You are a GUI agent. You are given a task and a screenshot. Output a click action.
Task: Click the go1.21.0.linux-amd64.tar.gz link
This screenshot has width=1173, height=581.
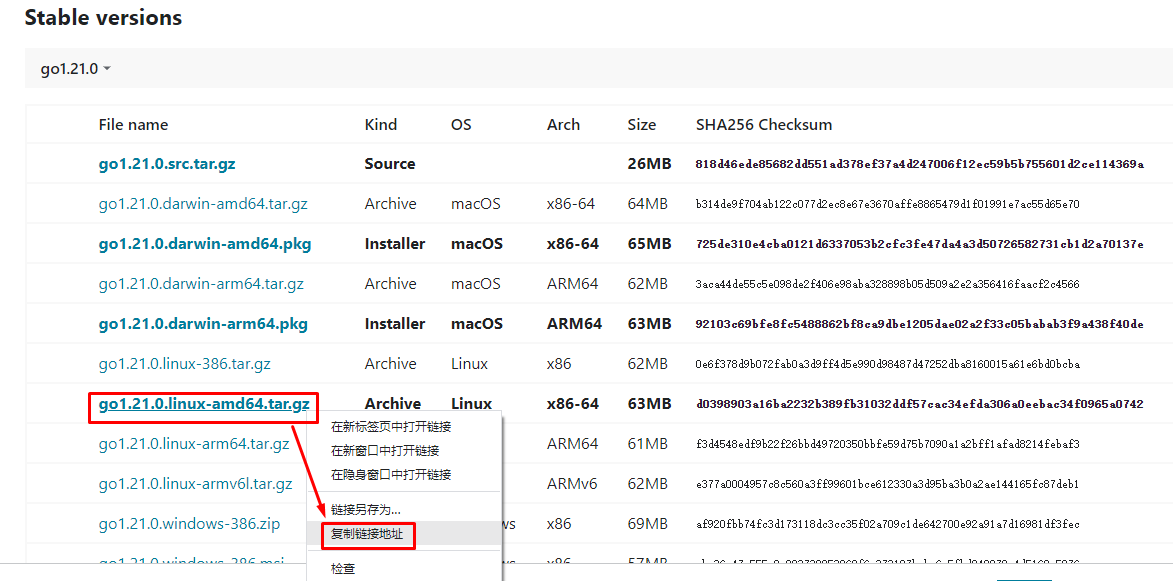pyautogui.click(x=203, y=404)
